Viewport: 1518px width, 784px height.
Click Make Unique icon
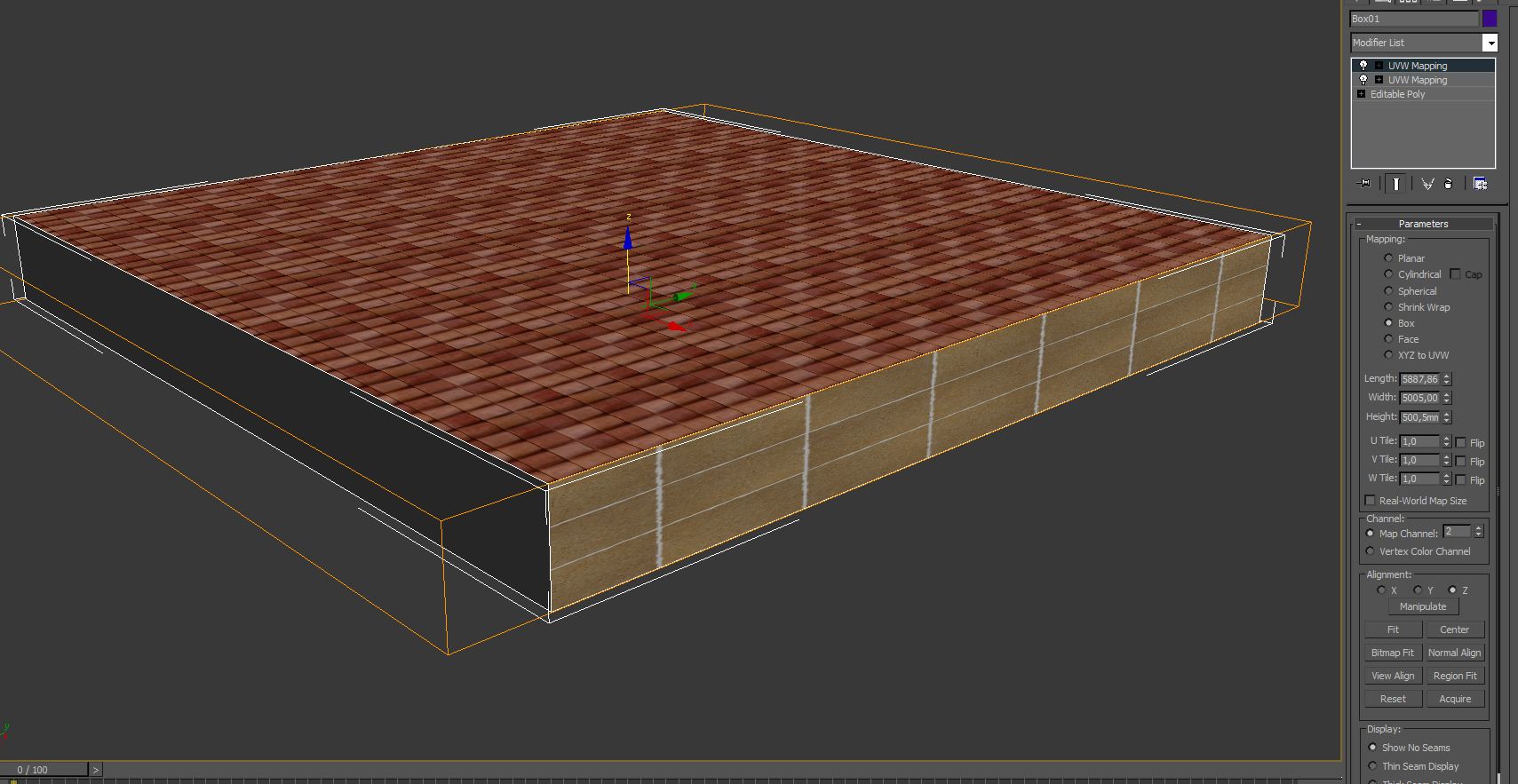click(1427, 184)
